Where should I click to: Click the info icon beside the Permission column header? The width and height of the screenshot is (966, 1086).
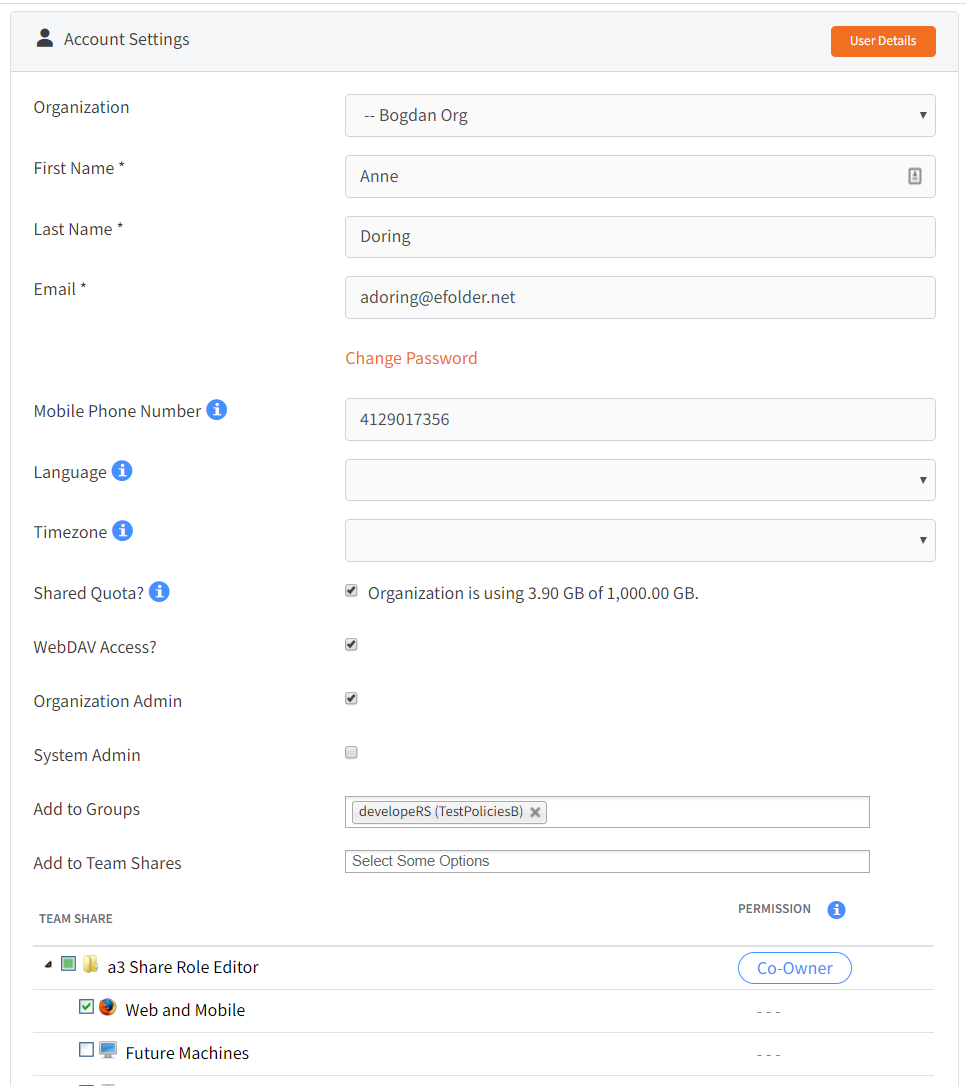(836, 909)
